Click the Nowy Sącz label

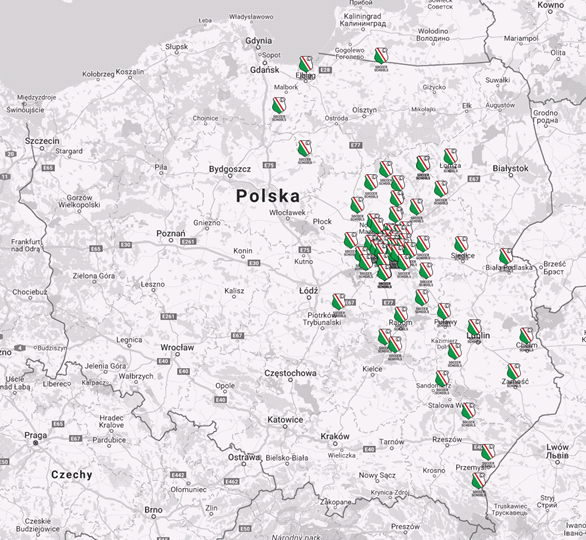377,475
